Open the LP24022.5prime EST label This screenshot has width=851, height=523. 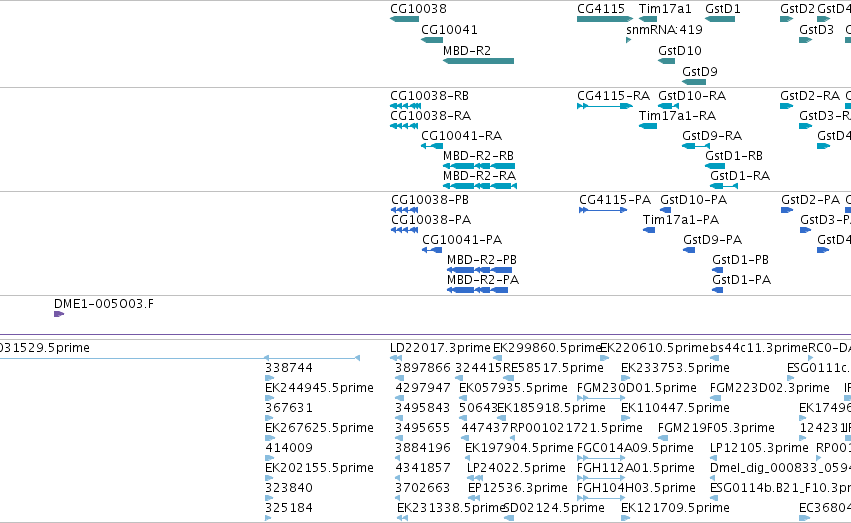[516, 468]
